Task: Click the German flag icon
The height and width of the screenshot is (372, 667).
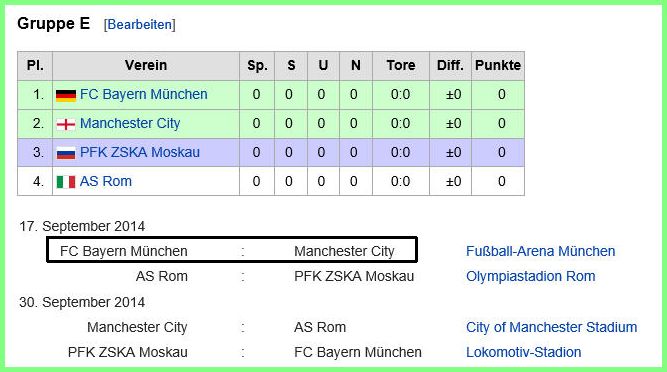Action: point(66,95)
